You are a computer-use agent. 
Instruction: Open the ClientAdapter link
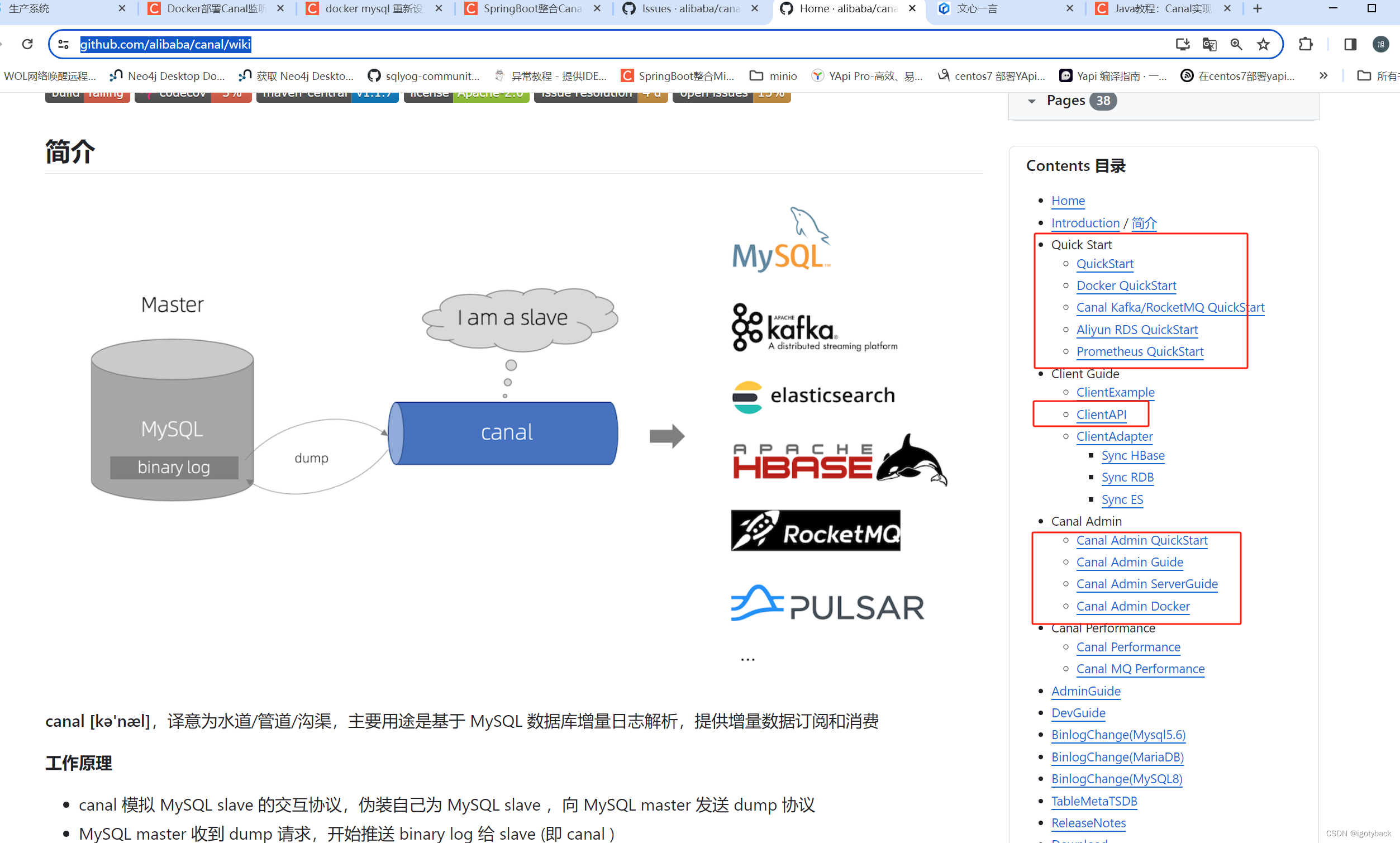[x=1115, y=436]
